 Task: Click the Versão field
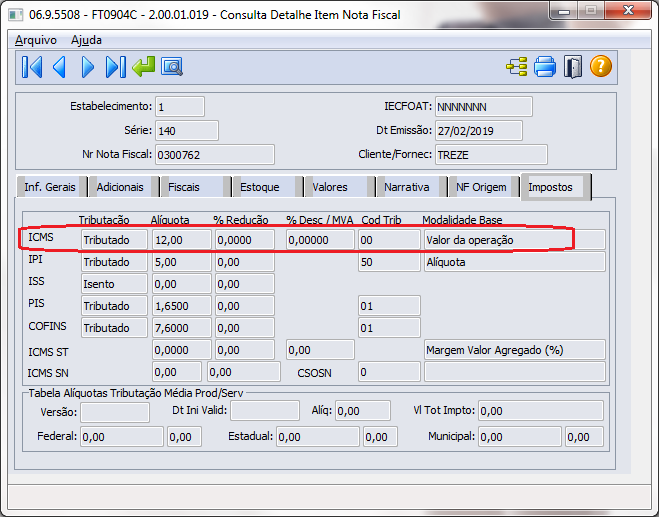click(x=115, y=412)
